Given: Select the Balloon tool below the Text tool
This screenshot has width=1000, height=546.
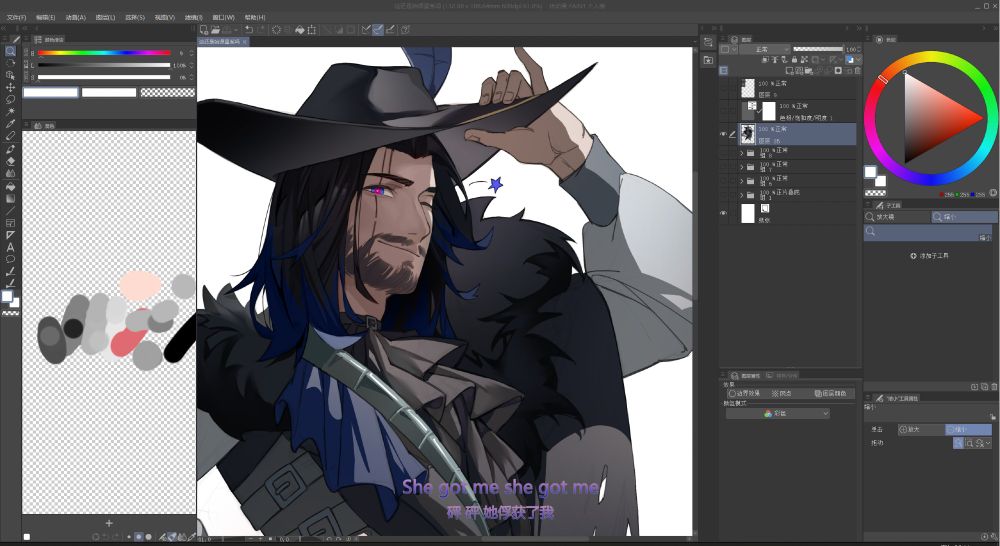Looking at the screenshot, I should pos(10,259).
